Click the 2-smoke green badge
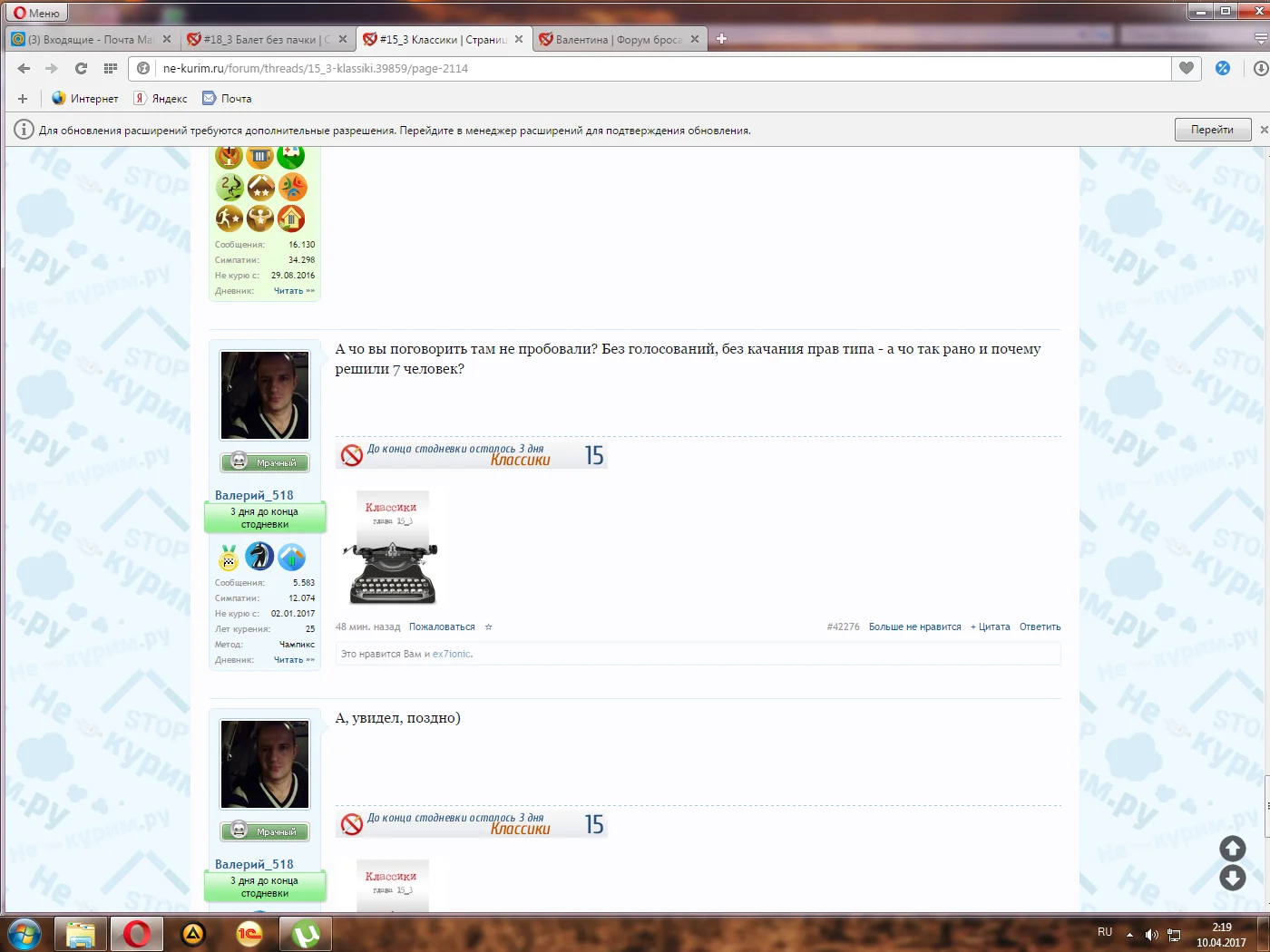Image resolution: width=1270 pixels, height=952 pixels. click(x=230, y=188)
